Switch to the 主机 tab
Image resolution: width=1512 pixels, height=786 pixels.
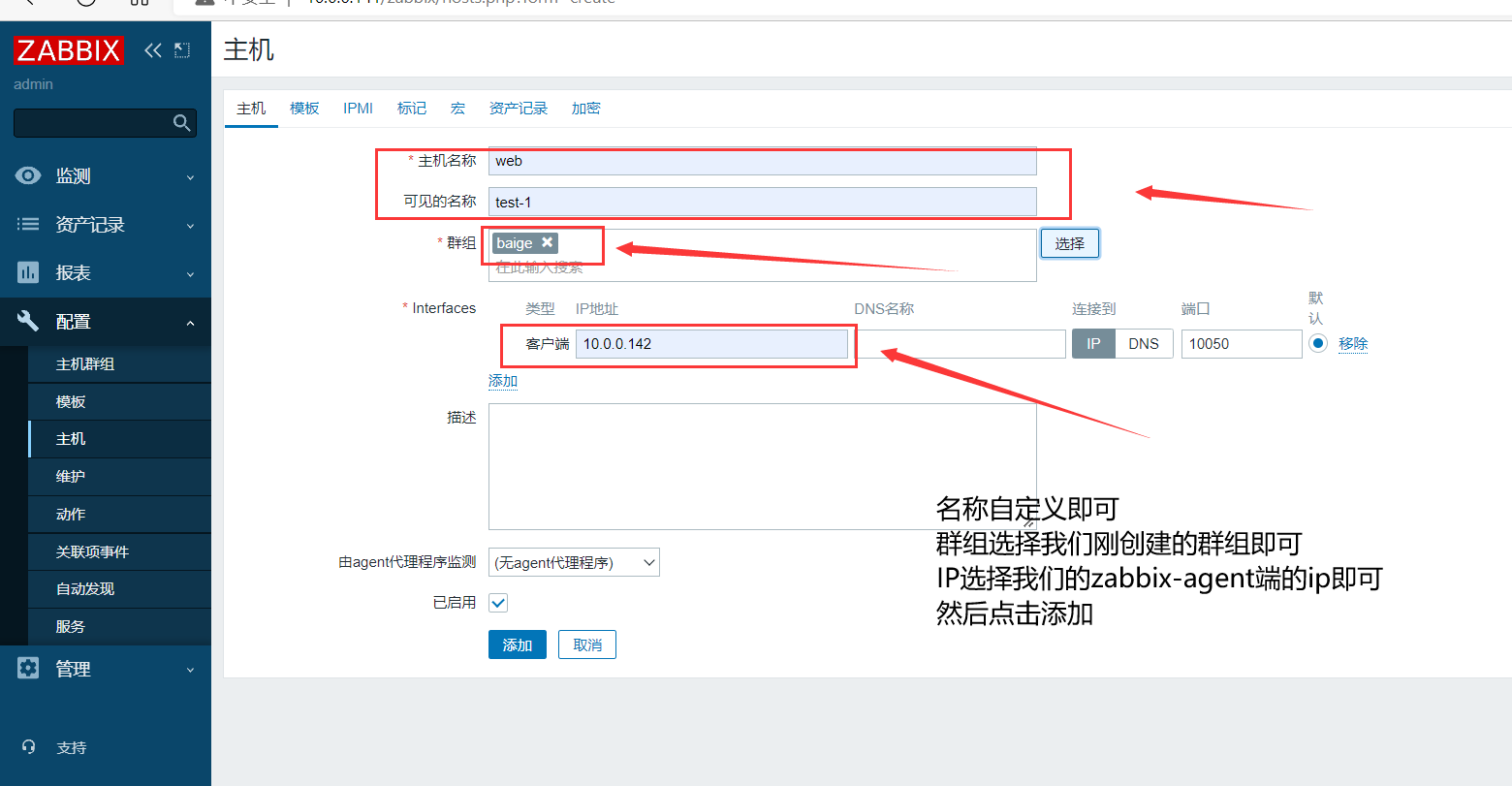pos(251,109)
